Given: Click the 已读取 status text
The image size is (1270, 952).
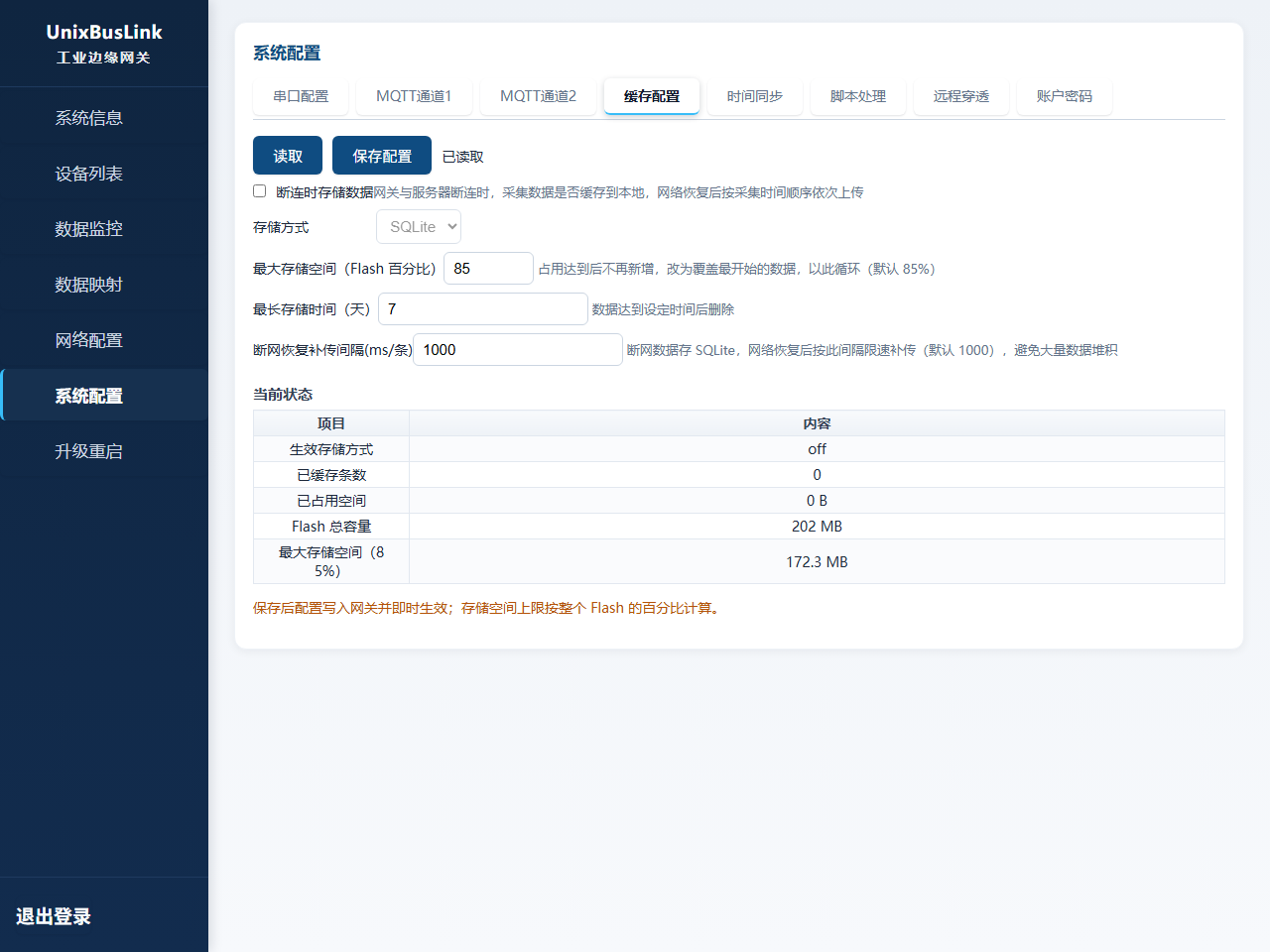Looking at the screenshot, I should (x=463, y=157).
